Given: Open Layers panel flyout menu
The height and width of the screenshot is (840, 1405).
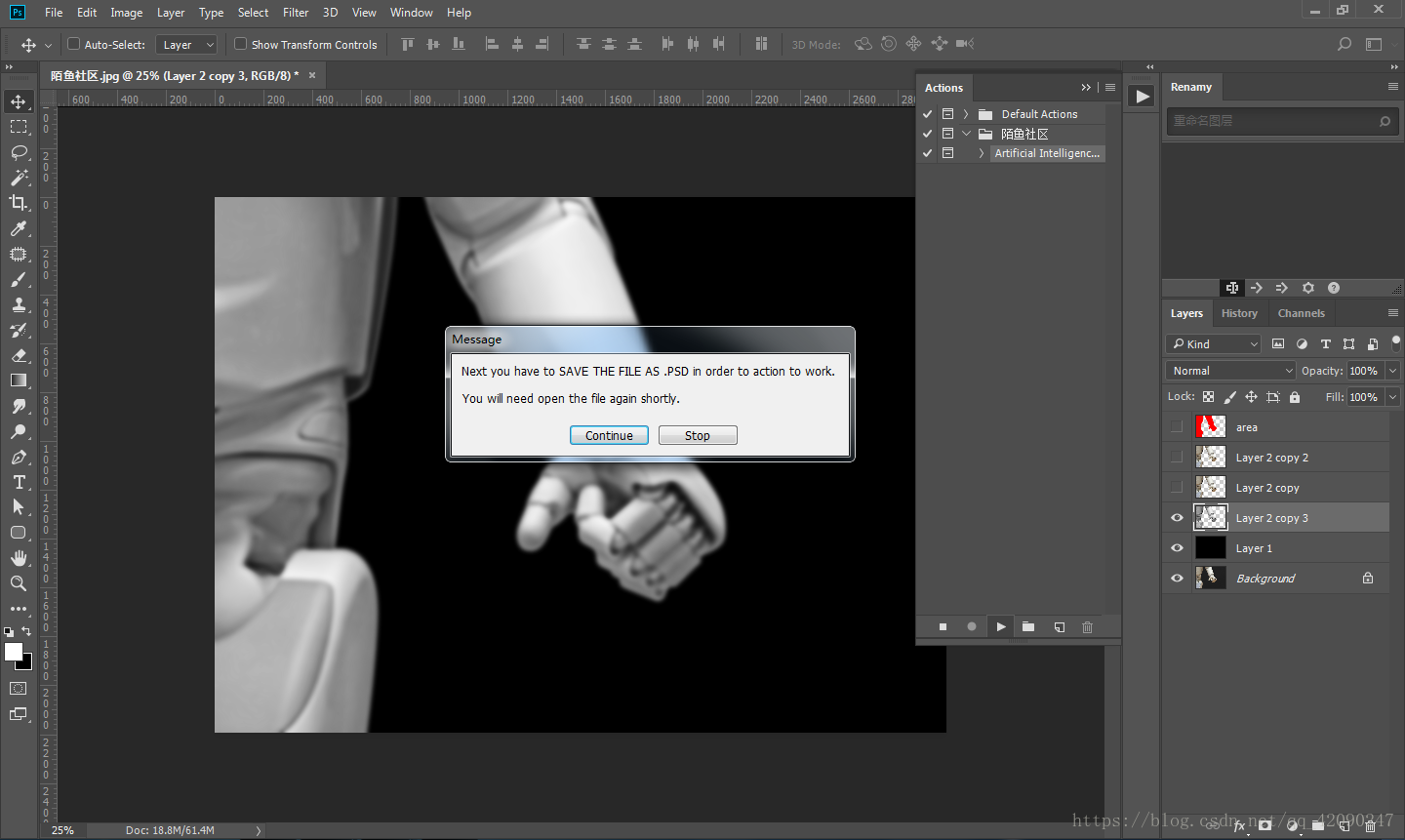Looking at the screenshot, I should click(1393, 313).
